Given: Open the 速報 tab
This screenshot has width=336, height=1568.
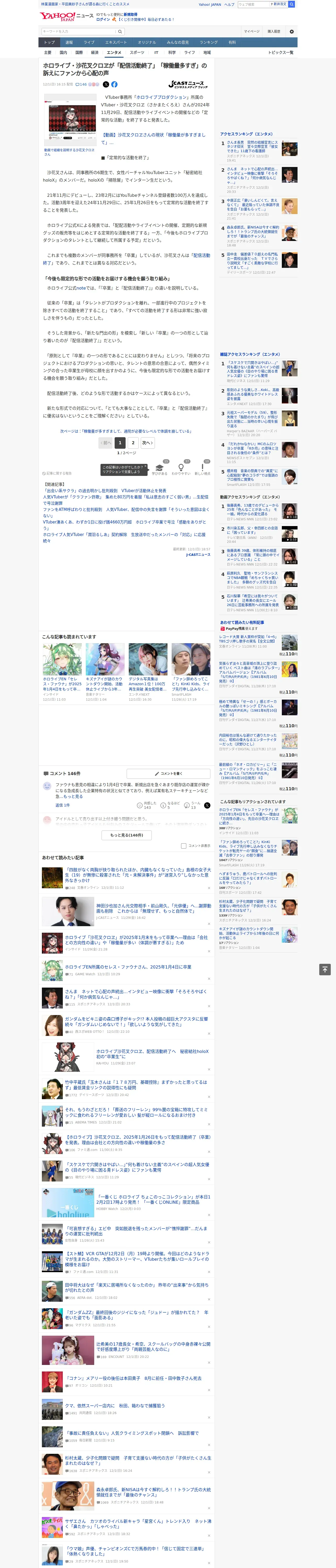Looking at the screenshot, I should (x=69, y=42).
